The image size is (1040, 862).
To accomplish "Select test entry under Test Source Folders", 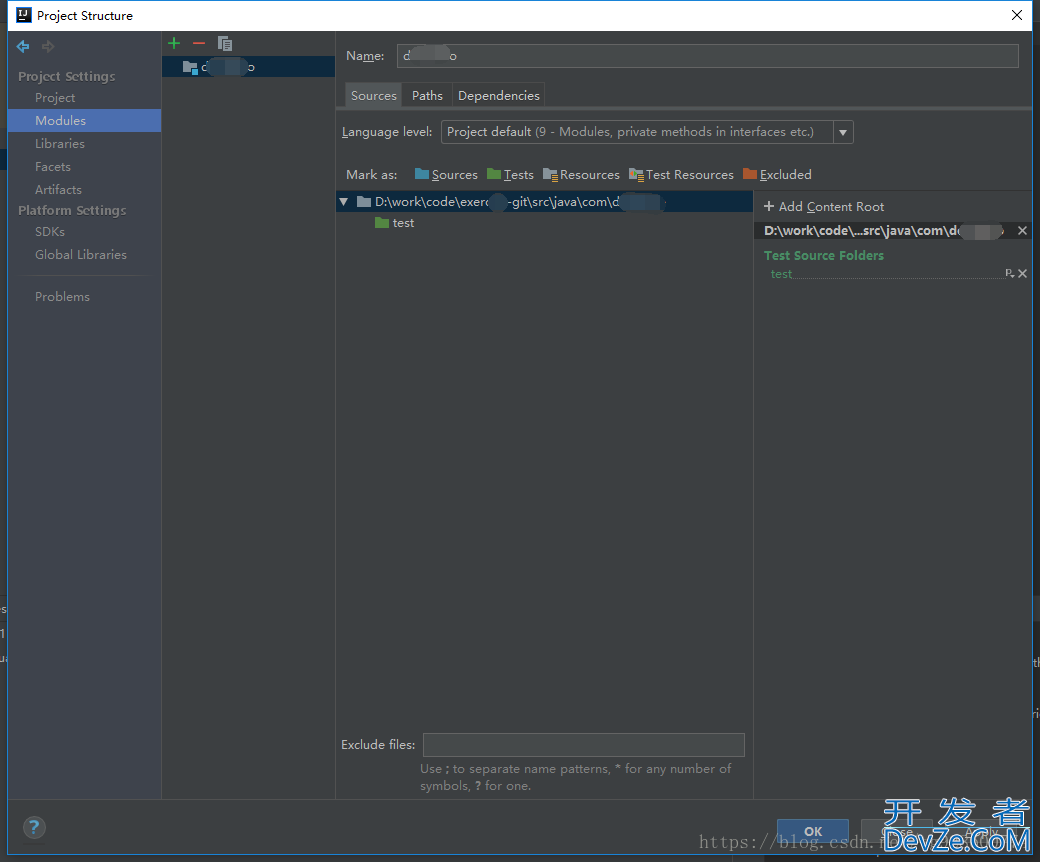I will point(781,275).
